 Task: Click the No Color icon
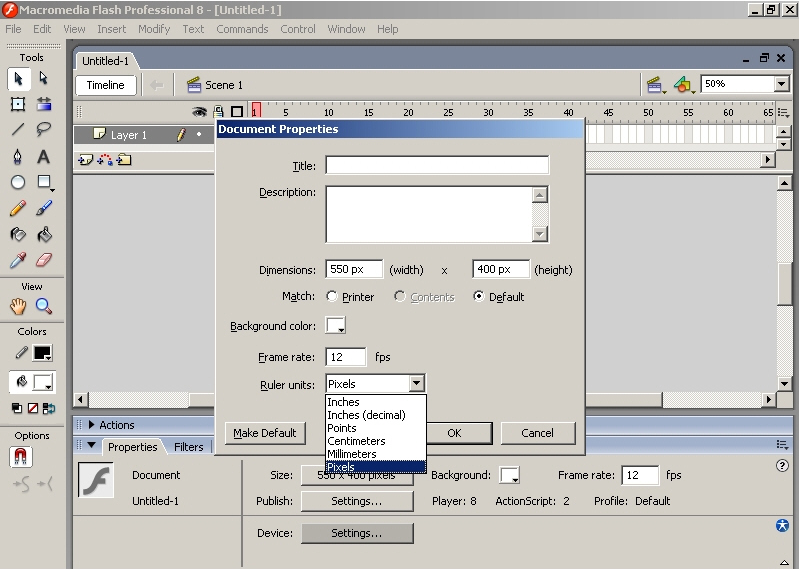point(33,408)
